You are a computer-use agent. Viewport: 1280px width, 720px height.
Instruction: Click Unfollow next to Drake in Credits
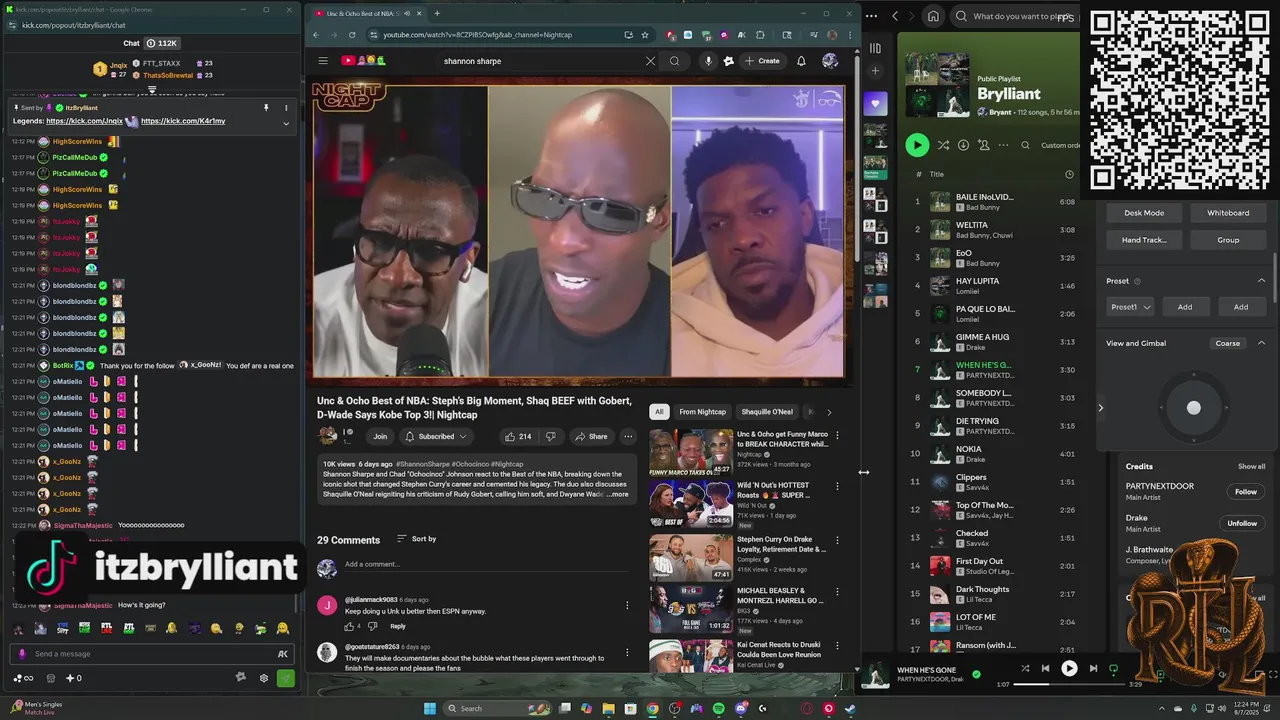coord(1242,523)
